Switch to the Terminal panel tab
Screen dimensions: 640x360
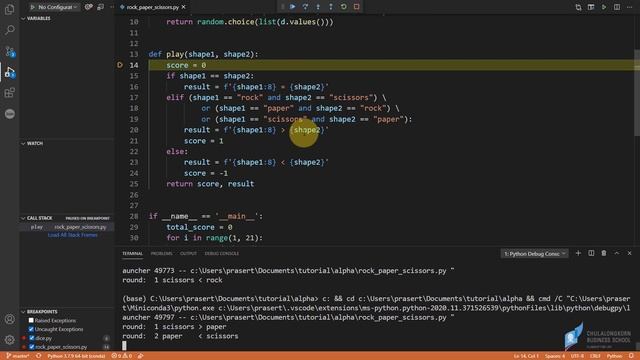click(132, 253)
